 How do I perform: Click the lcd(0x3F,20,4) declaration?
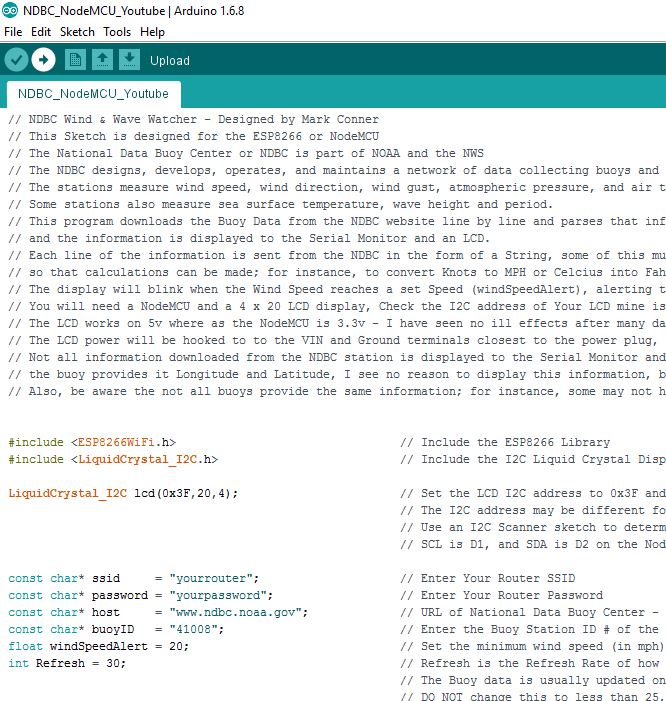(186, 494)
